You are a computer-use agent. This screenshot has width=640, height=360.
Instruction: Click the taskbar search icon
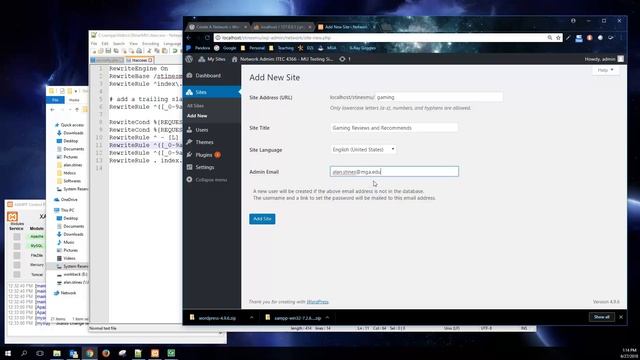tap(24, 353)
